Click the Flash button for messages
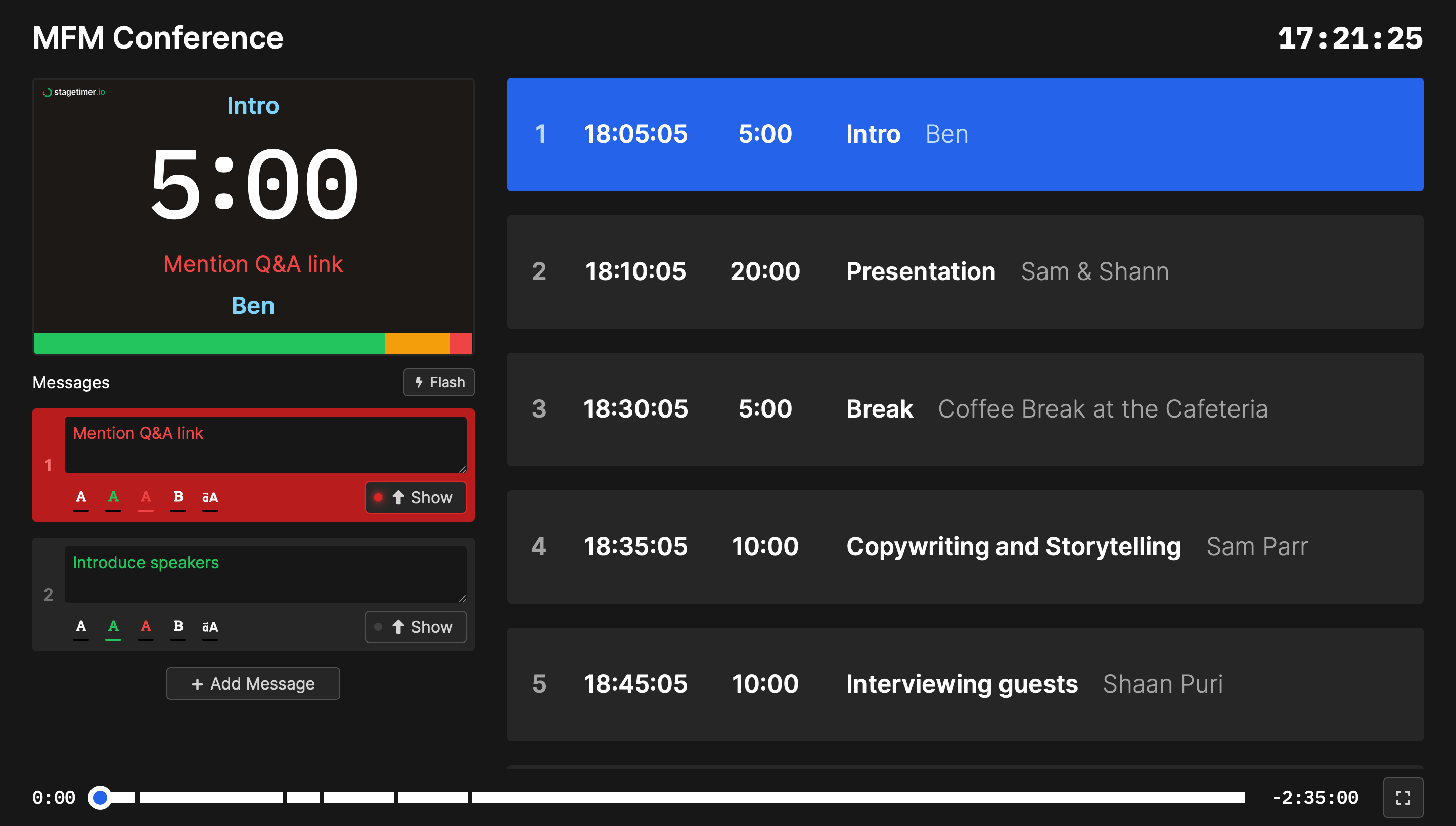 437,382
